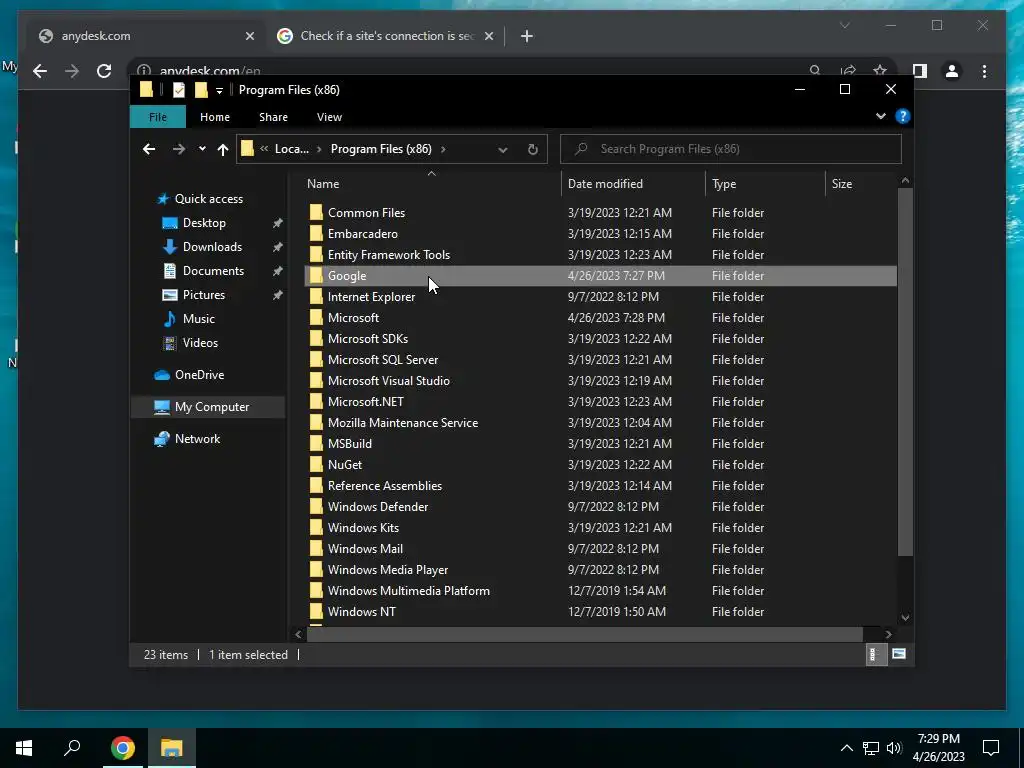
Task: Click the Explorer forward arrow
Action: click(178, 149)
